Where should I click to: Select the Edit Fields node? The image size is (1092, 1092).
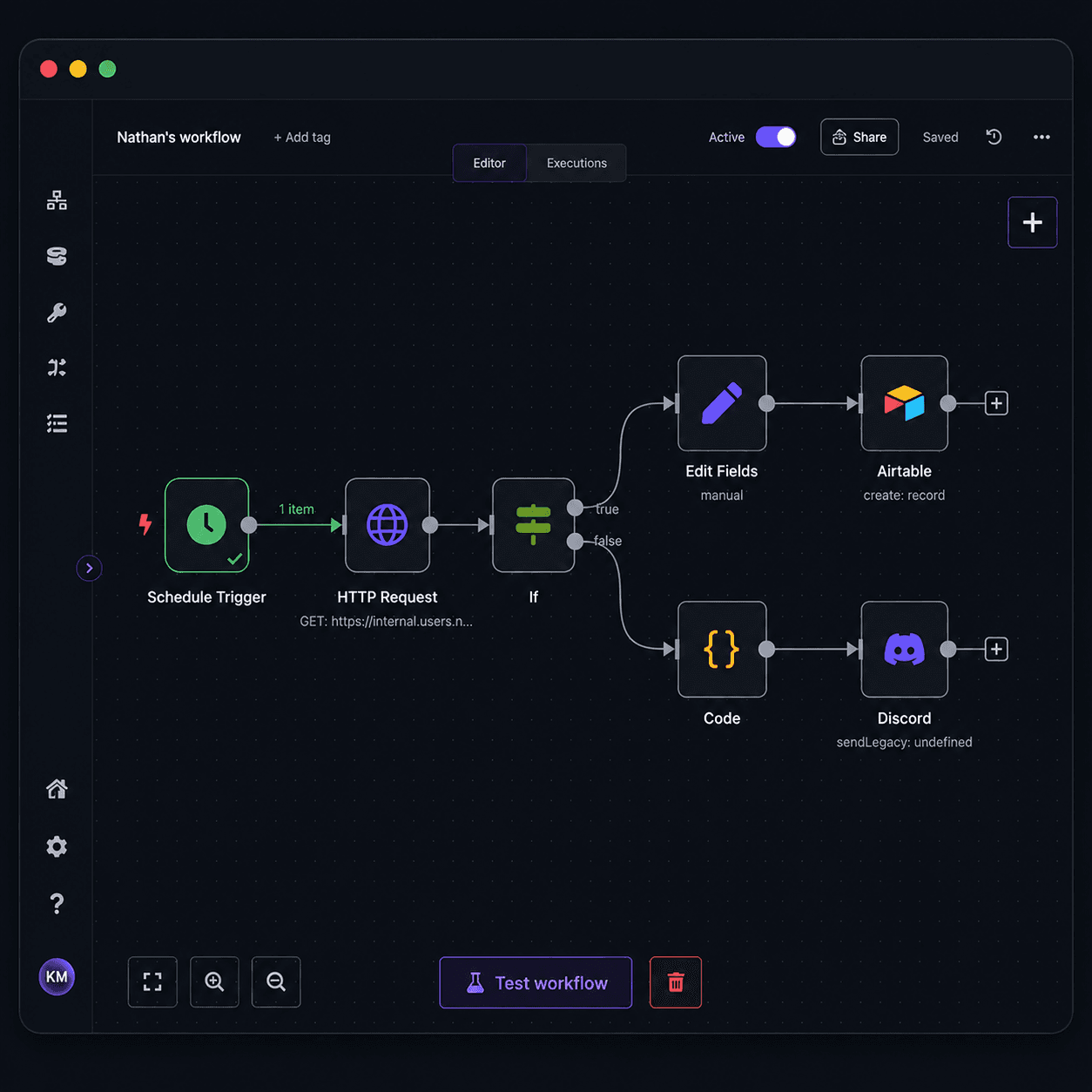(722, 403)
